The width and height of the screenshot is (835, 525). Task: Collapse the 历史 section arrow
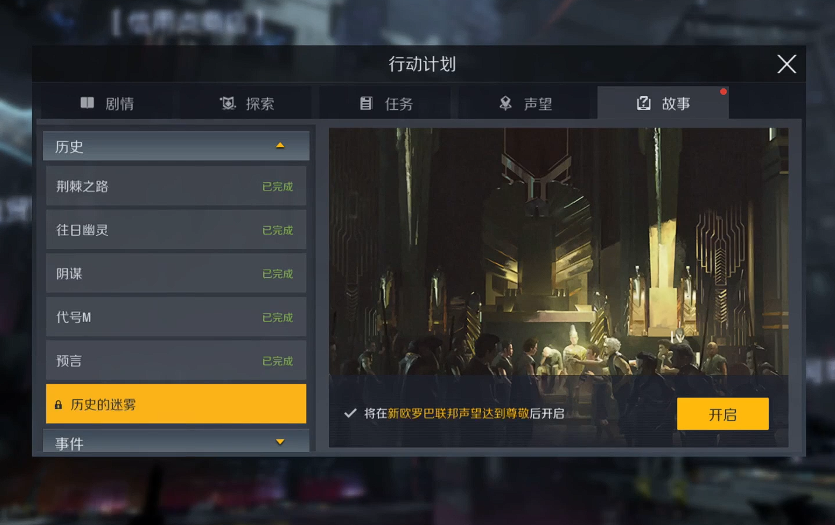click(x=280, y=145)
